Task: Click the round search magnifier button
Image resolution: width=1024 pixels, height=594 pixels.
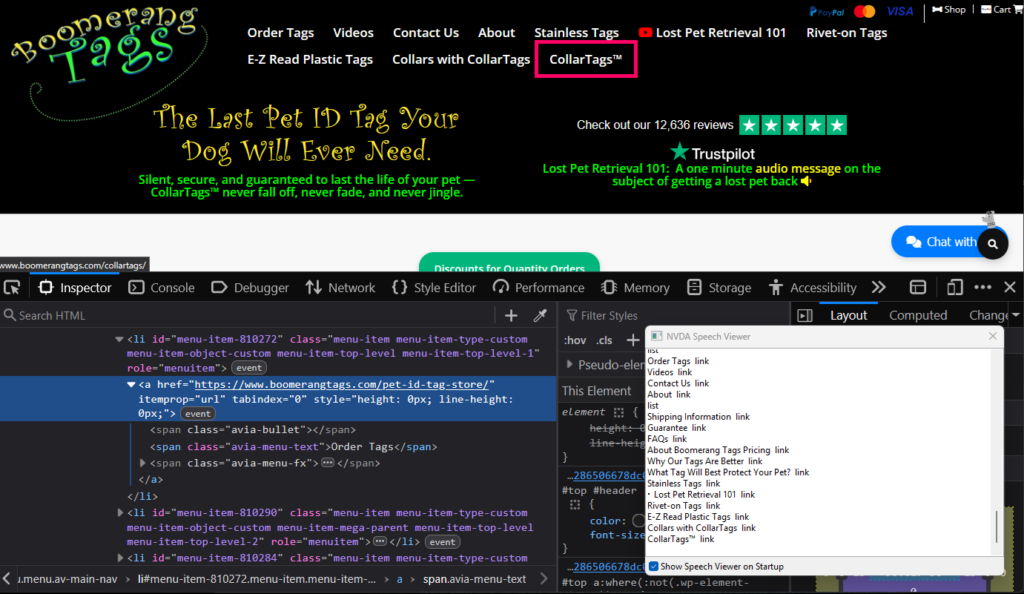Action: (993, 244)
